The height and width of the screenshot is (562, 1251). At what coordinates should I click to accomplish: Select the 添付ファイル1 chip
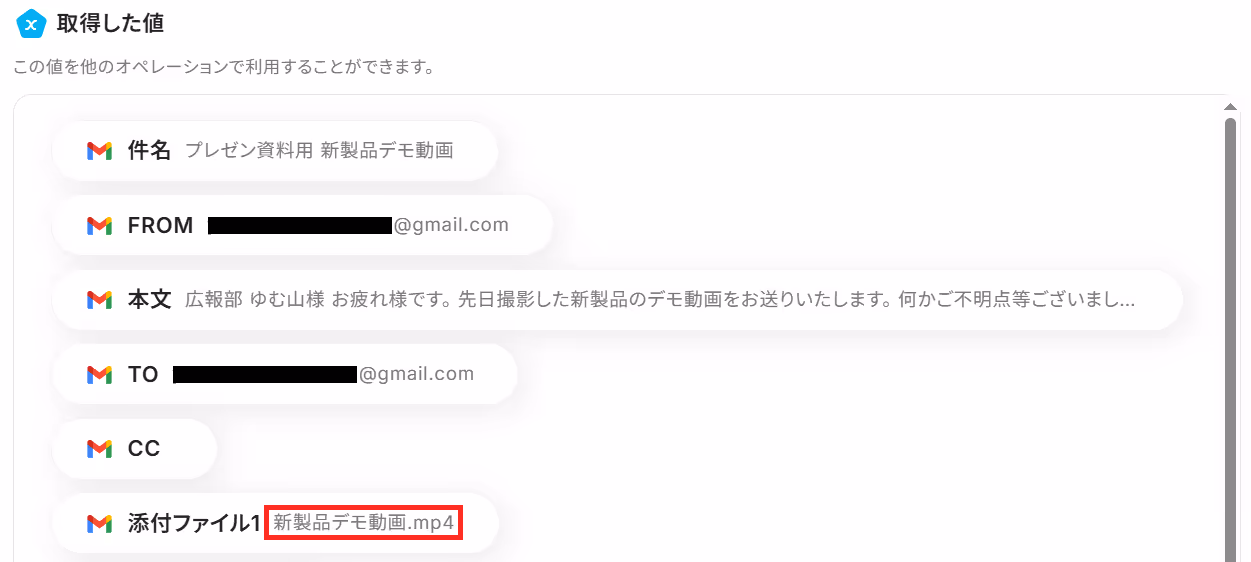tap(275, 523)
